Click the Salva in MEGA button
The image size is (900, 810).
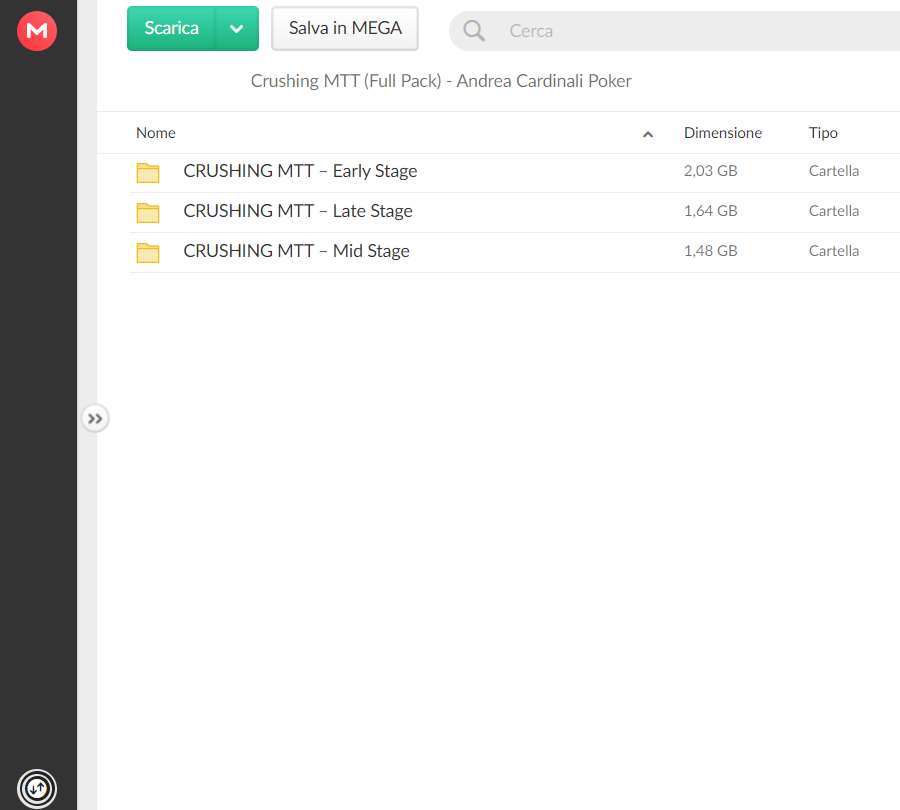tap(345, 29)
